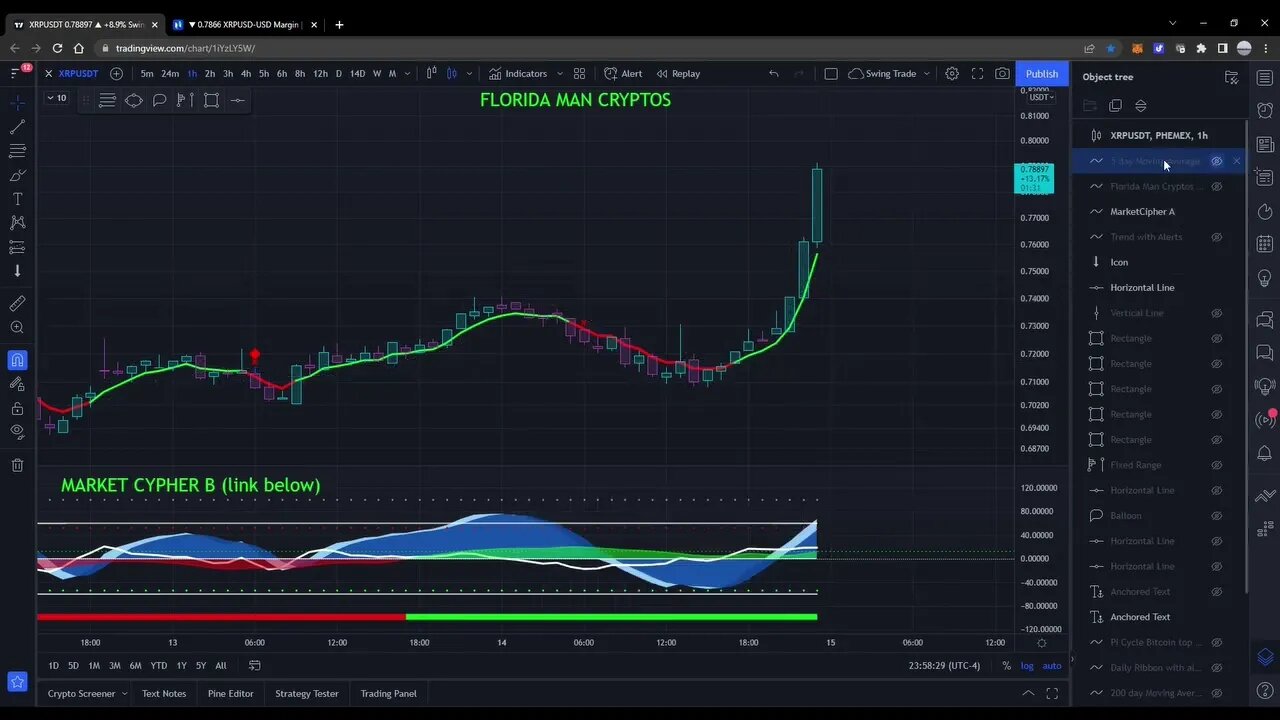Show the Florida Man Cryptos indicator eye toggle
Screen dimensions: 1280x720
(1217, 186)
